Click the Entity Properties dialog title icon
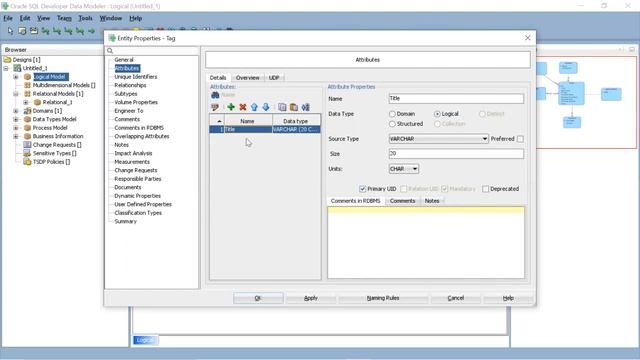This screenshot has width=640, height=360. [112, 38]
